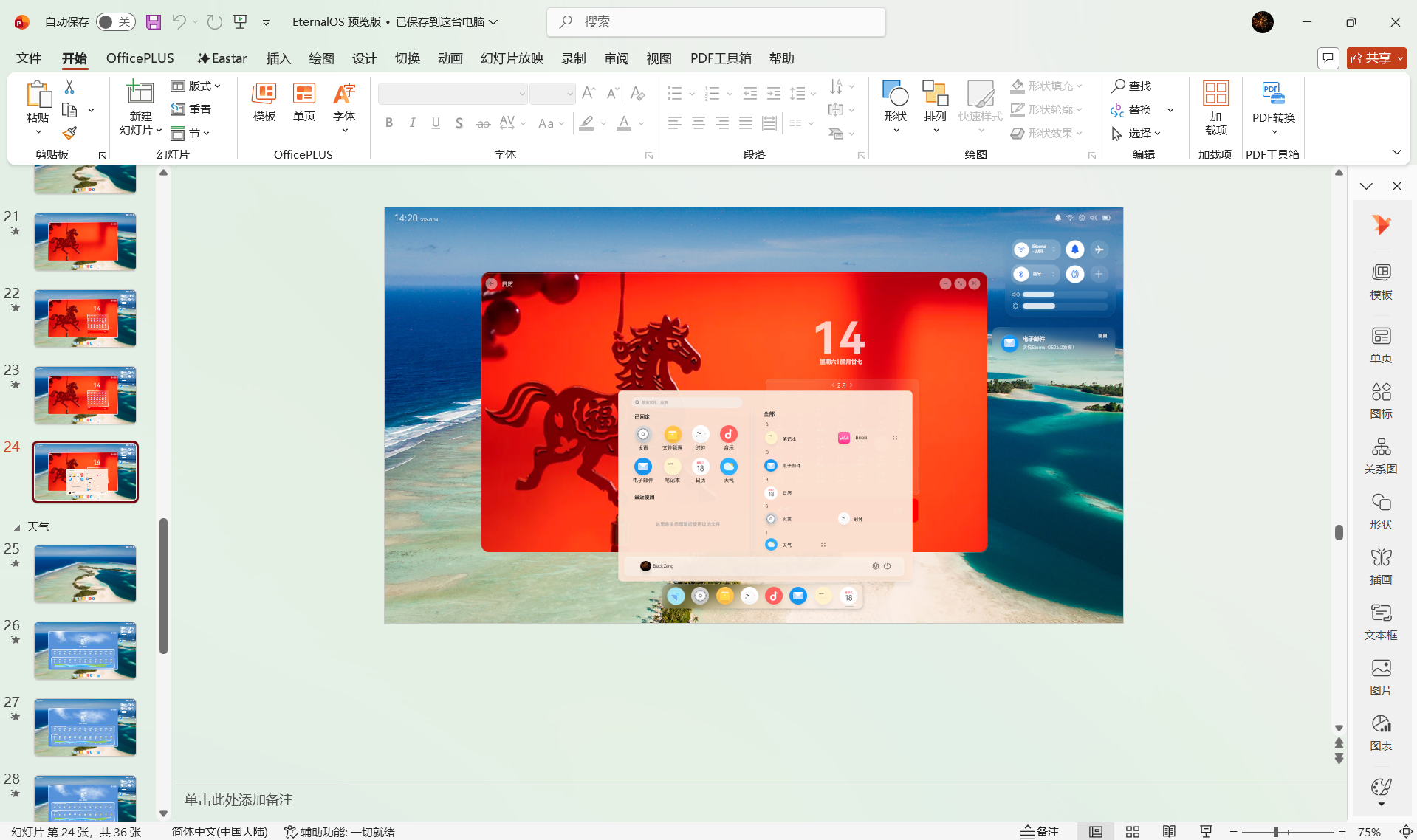Click the Format Painter brush icon
Viewport: 1417px width, 840px height.
coord(69,134)
